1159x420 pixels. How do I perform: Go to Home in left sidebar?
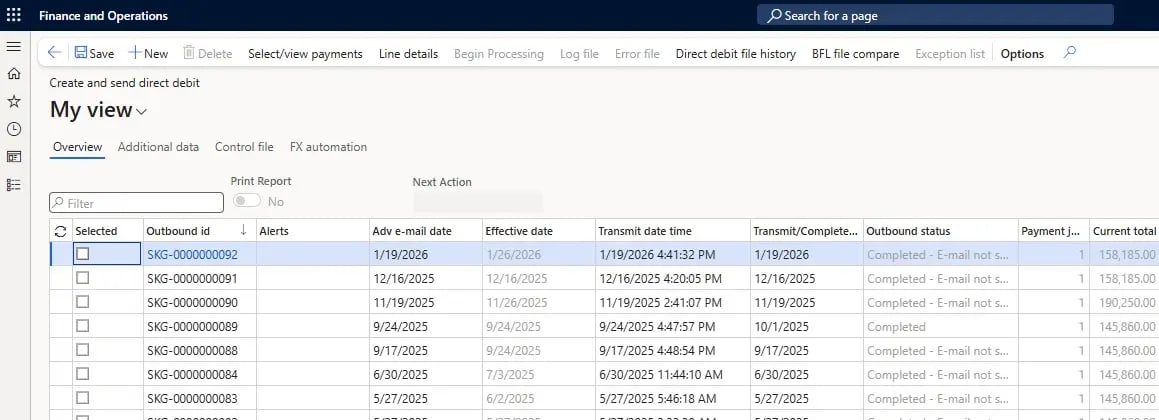[x=14, y=74]
